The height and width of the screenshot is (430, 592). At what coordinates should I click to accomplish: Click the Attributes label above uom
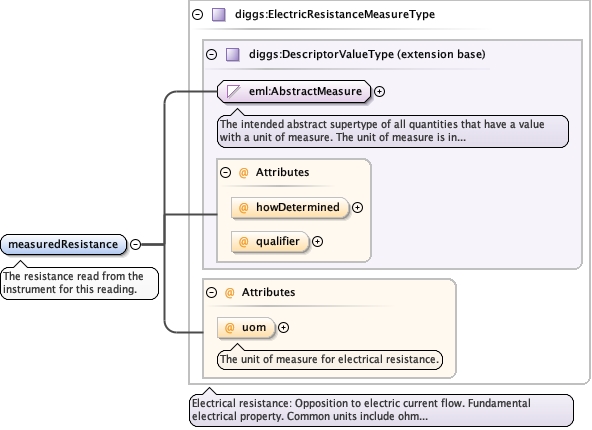pos(268,292)
